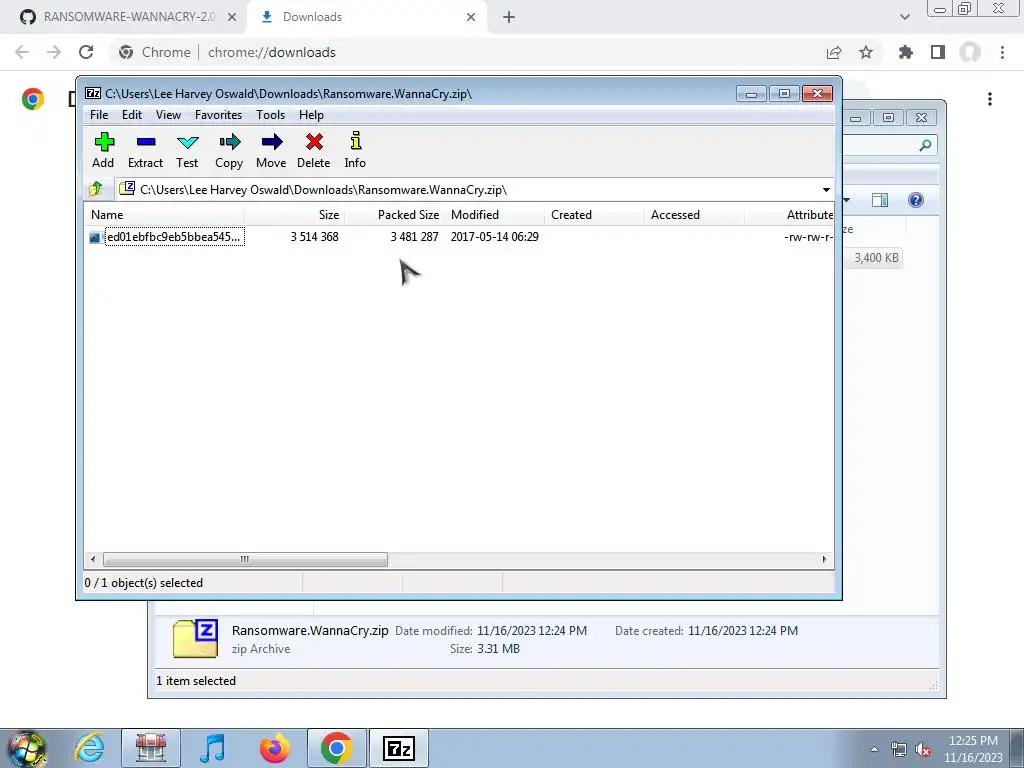
Task: Switch to 7-Zip on the taskbar
Action: point(399,748)
